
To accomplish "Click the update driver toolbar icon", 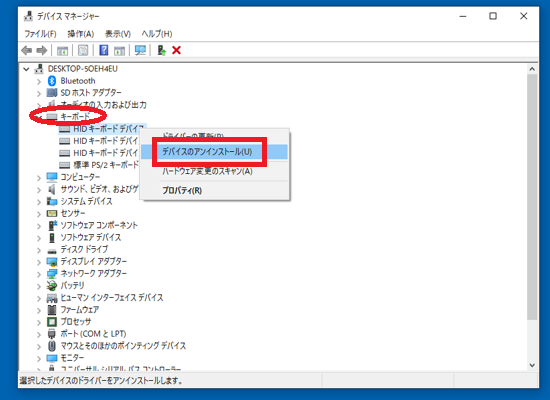I will point(162,50).
